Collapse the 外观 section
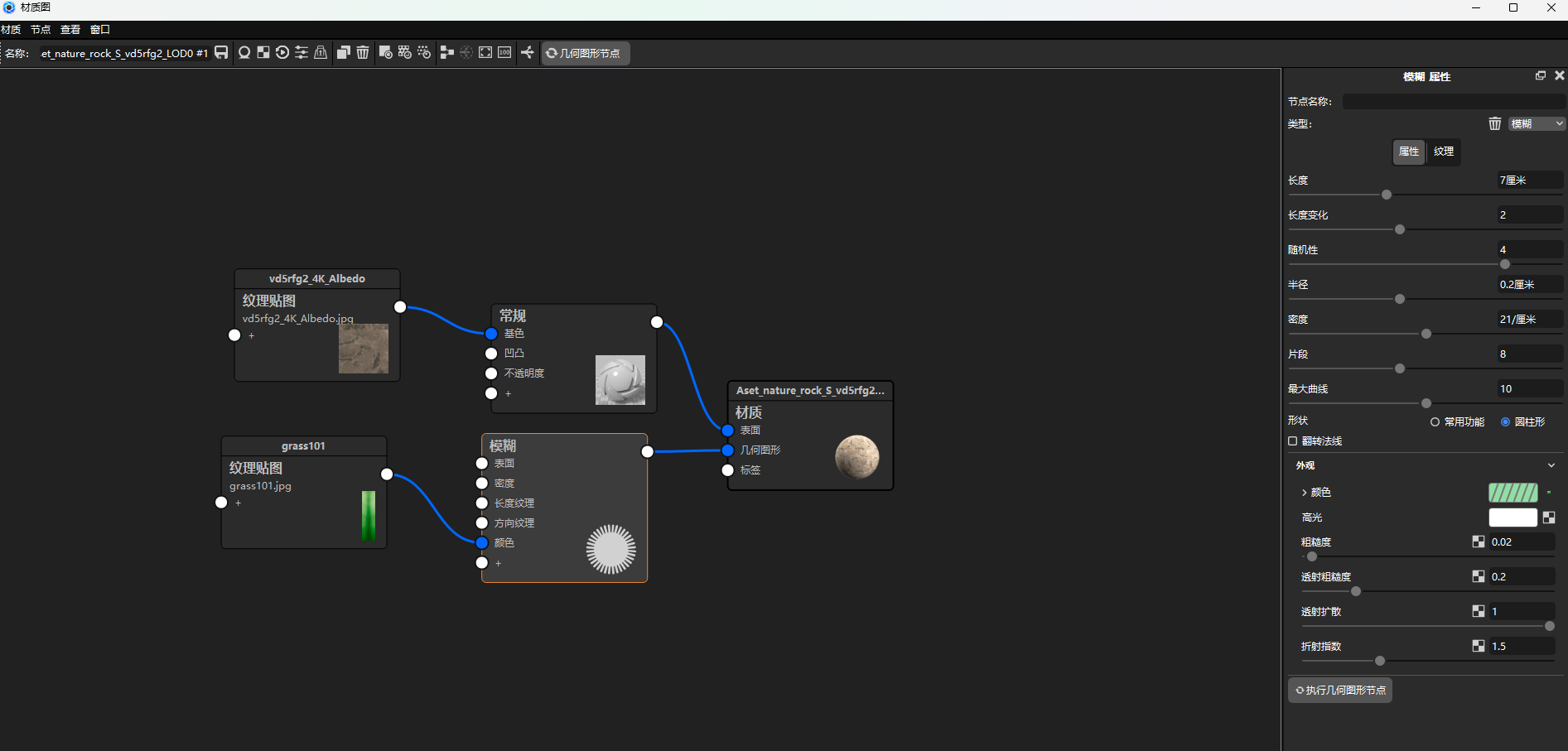This screenshot has width=1568, height=751. point(1551,465)
